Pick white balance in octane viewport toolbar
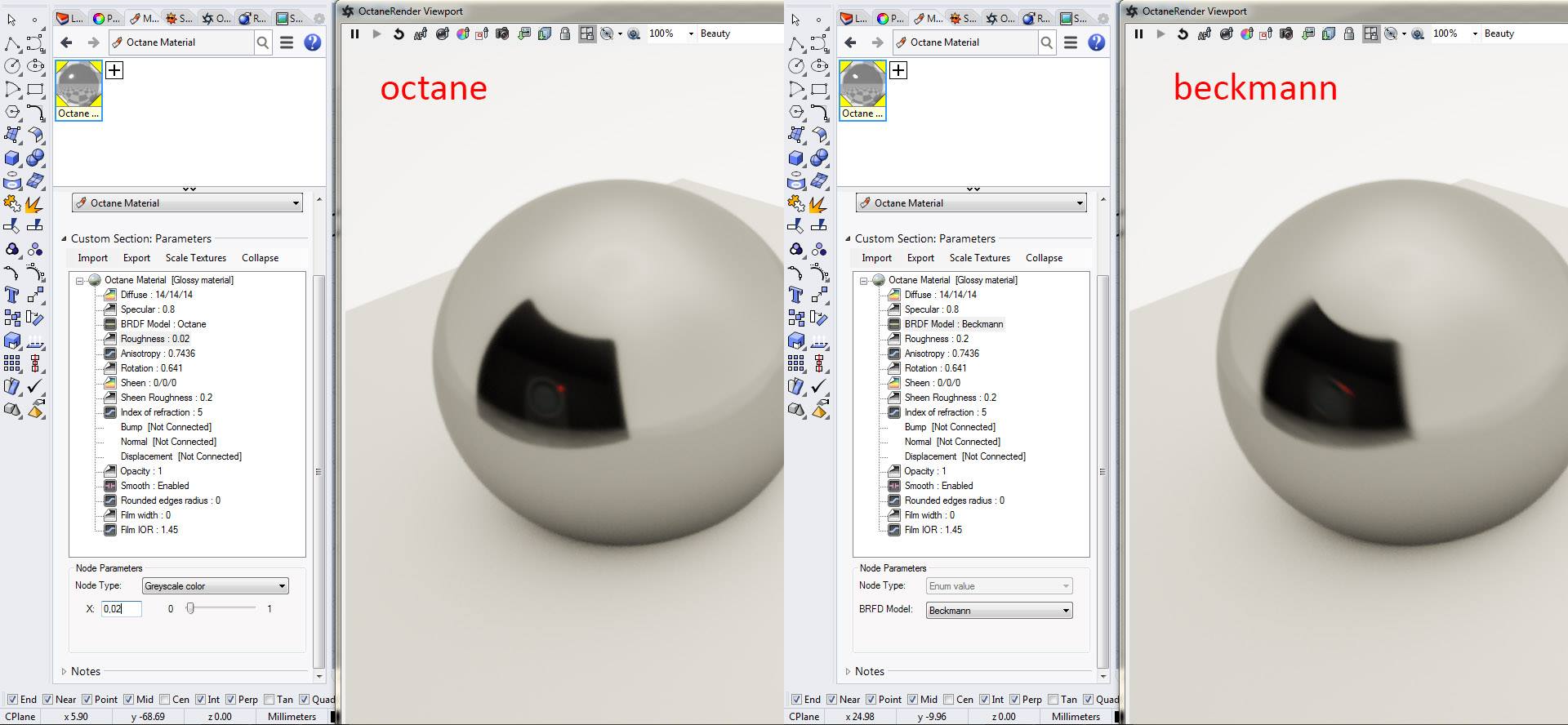The height and width of the screenshot is (725, 1568). point(462,33)
